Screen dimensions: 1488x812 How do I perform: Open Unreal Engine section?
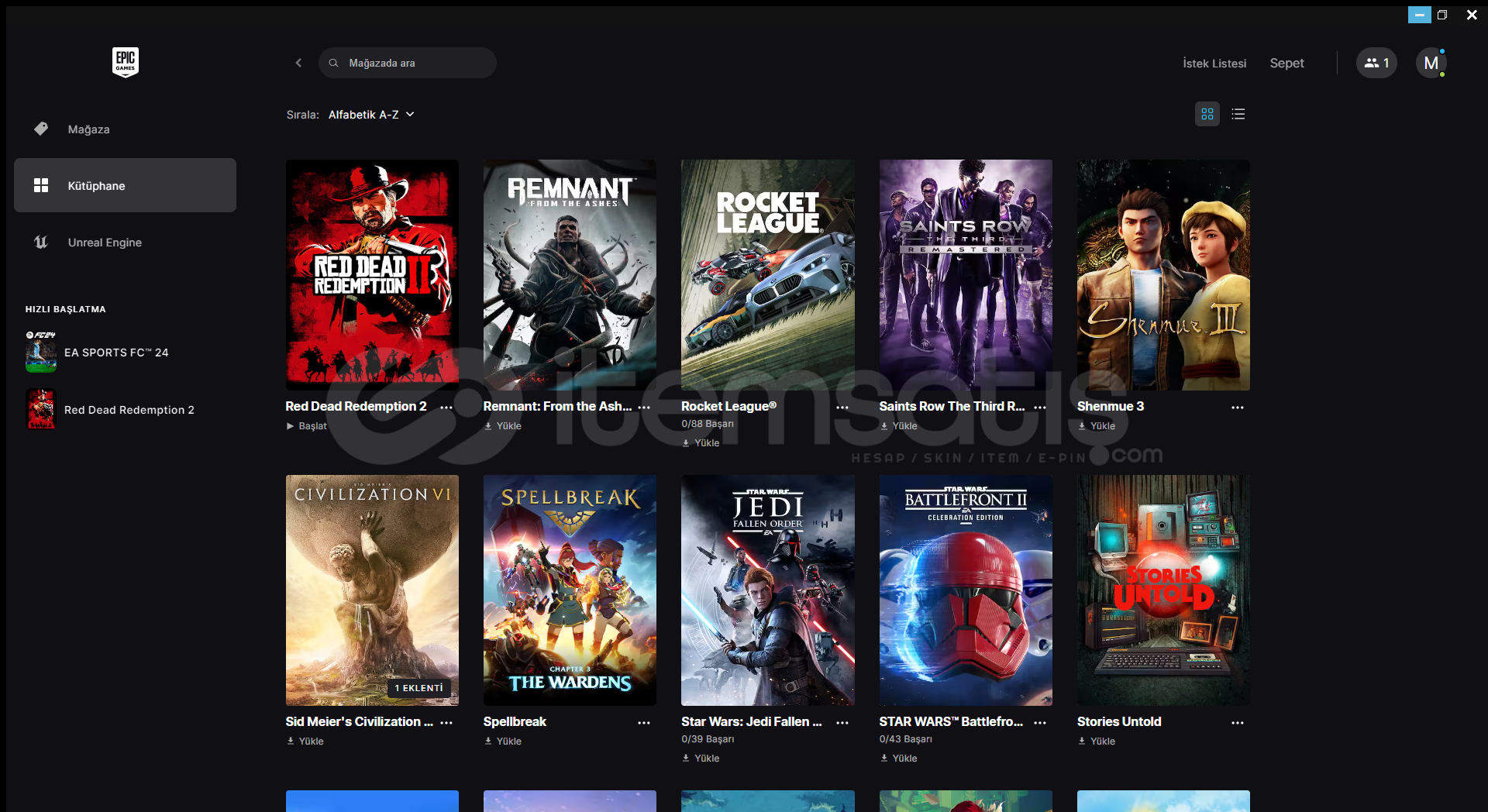click(125, 242)
